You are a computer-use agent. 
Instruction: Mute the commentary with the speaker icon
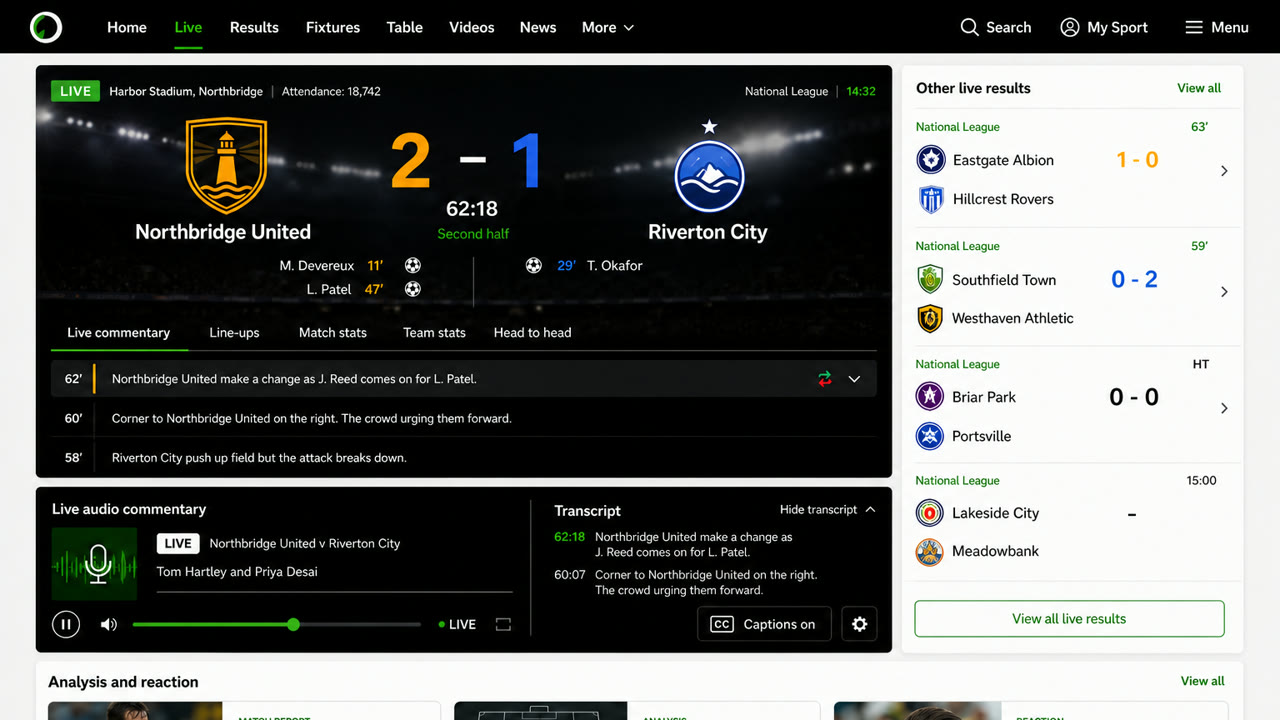[108, 625]
